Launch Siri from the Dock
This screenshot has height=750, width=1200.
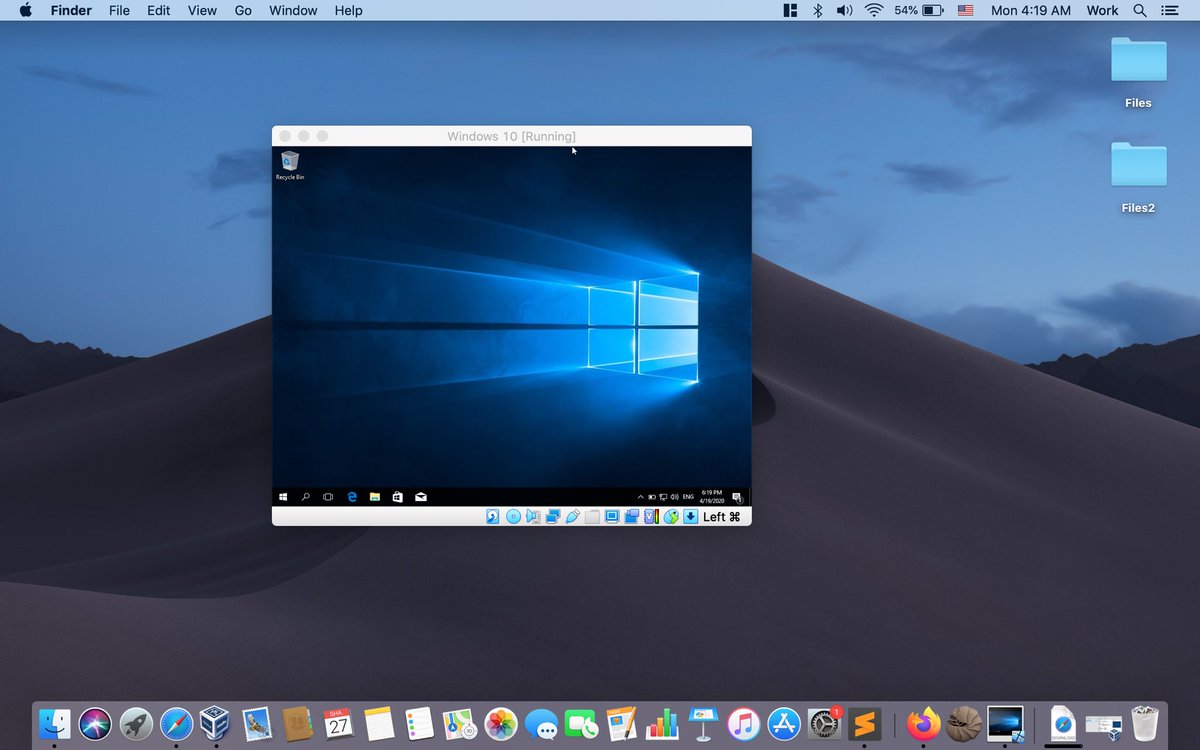click(x=95, y=723)
